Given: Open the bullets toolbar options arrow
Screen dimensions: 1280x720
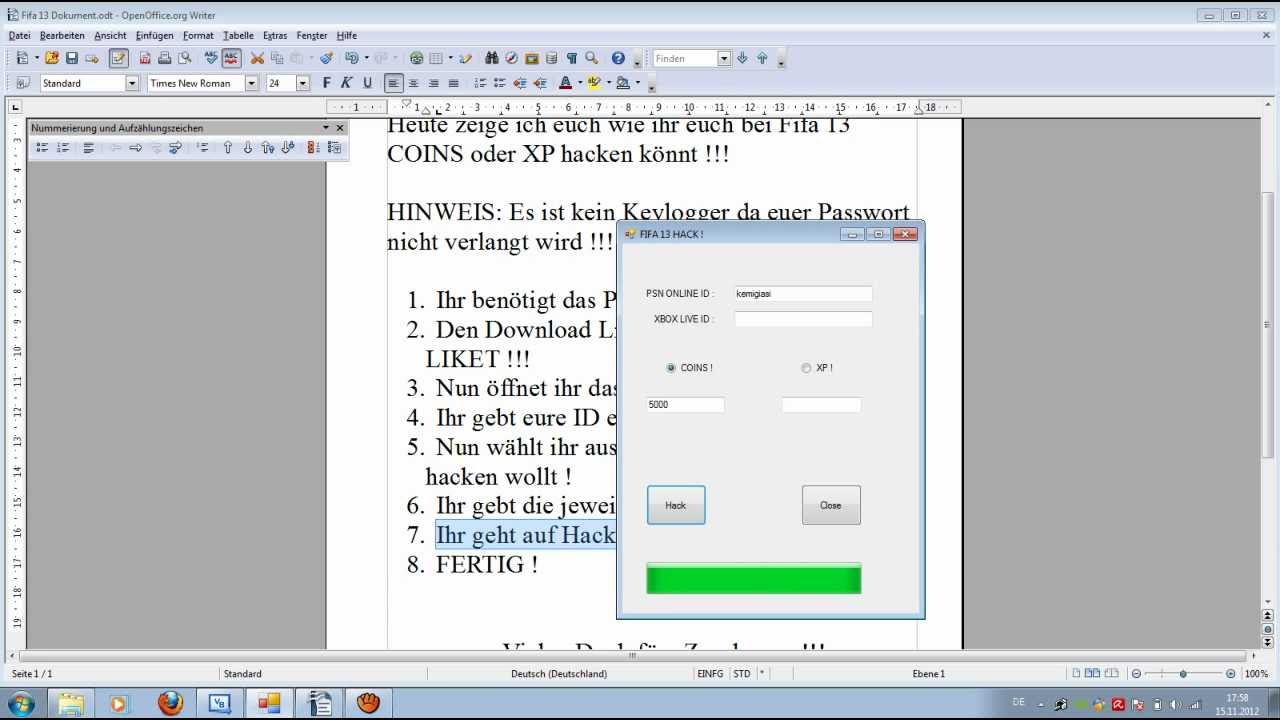Looking at the screenshot, I should [x=326, y=128].
